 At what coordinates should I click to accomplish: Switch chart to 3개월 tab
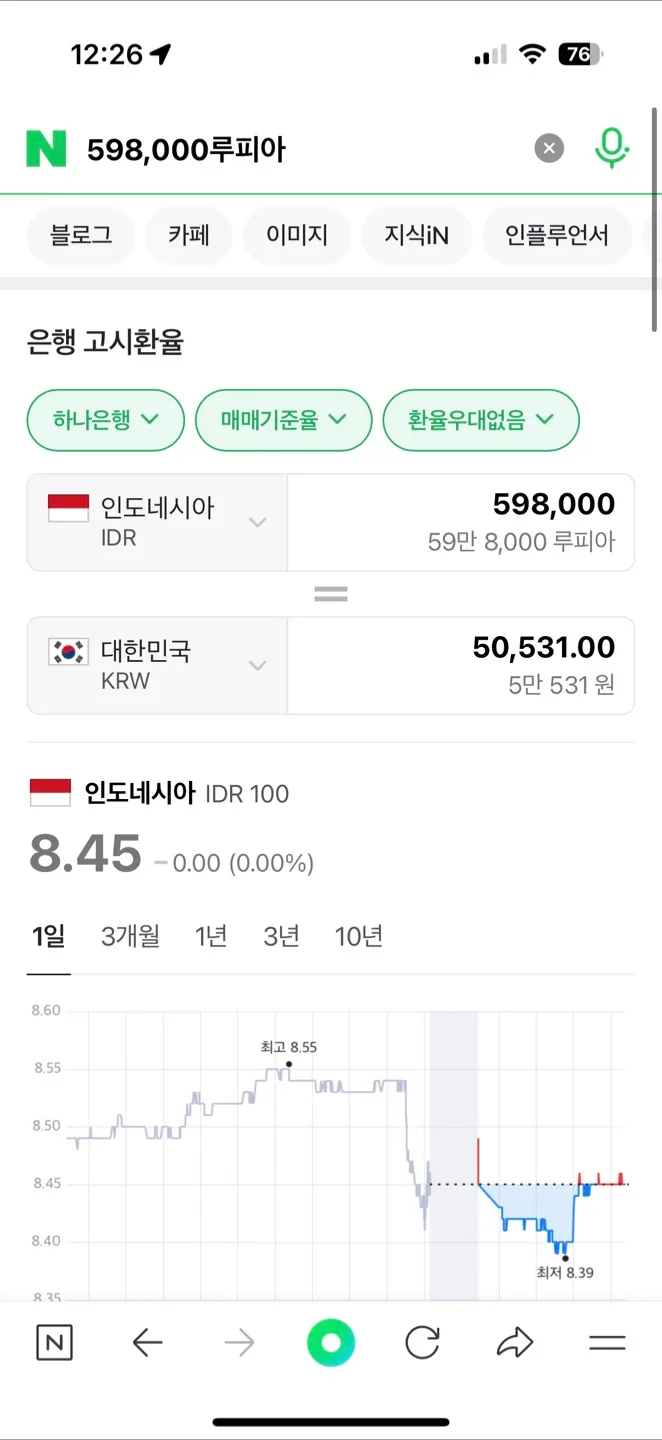point(130,937)
